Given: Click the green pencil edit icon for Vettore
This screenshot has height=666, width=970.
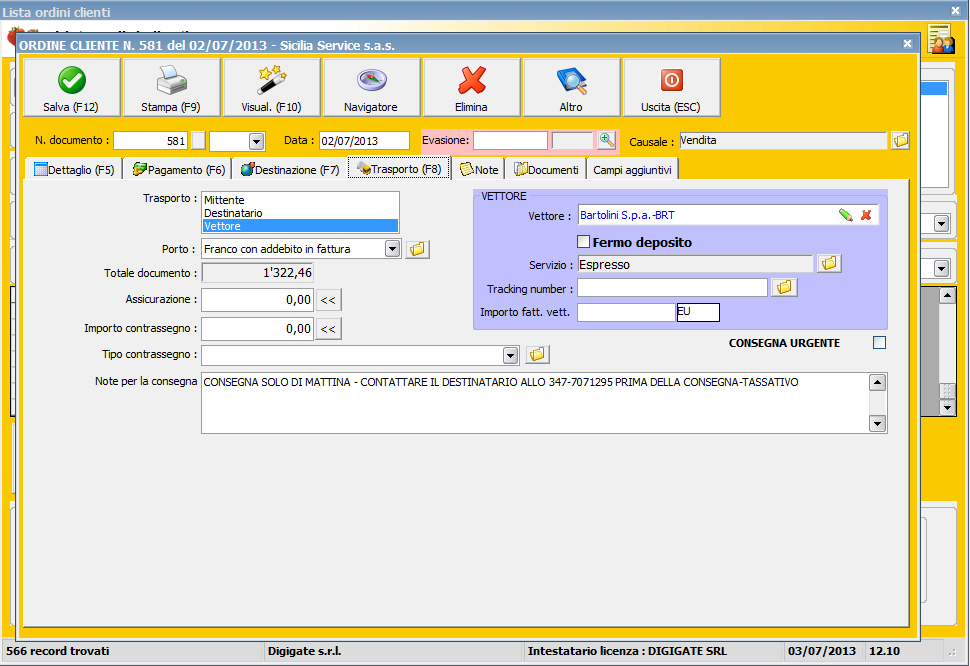Looking at the screenshot, I should click(845, 215).
